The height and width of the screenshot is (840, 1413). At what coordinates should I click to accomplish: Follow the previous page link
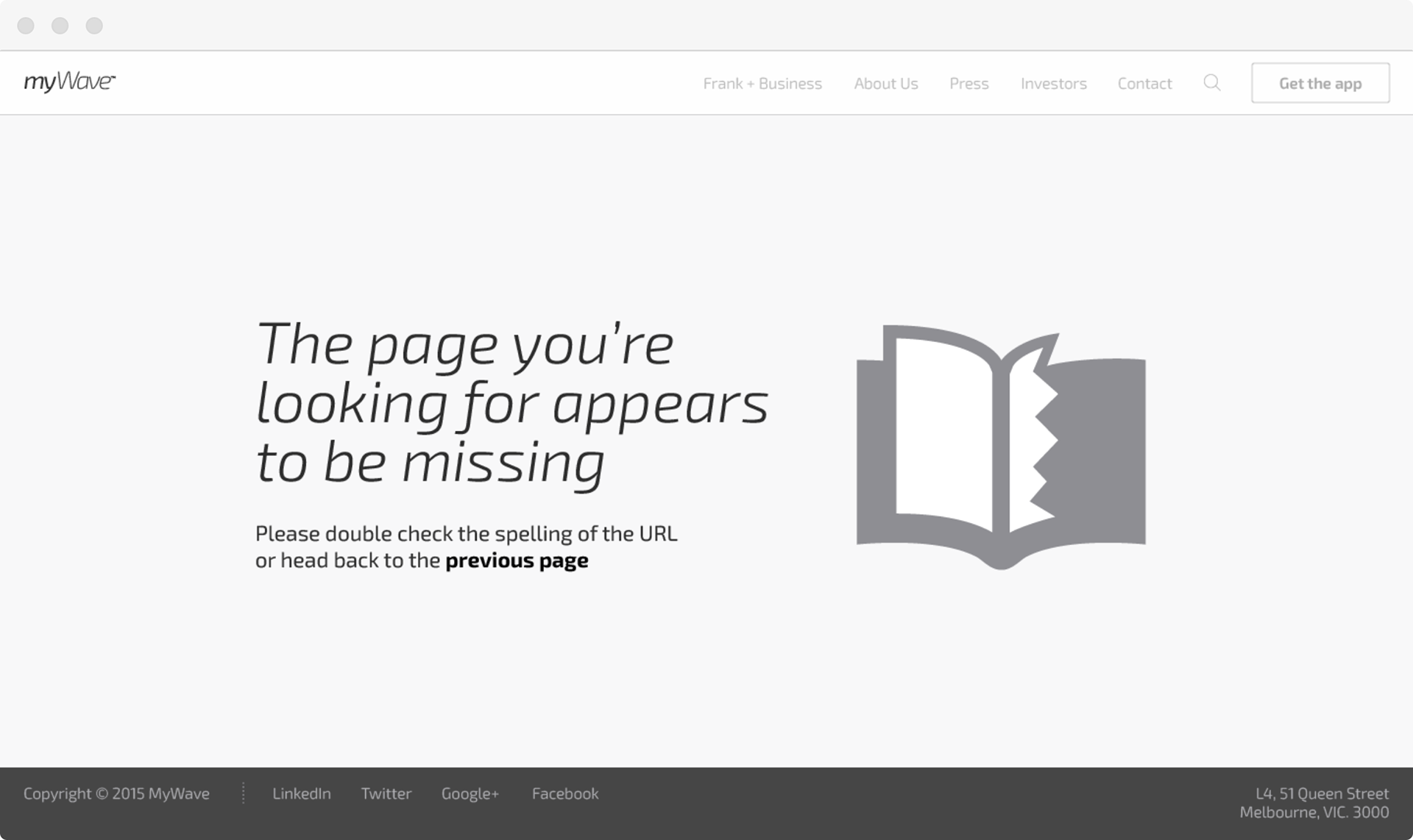coord(517,560)
